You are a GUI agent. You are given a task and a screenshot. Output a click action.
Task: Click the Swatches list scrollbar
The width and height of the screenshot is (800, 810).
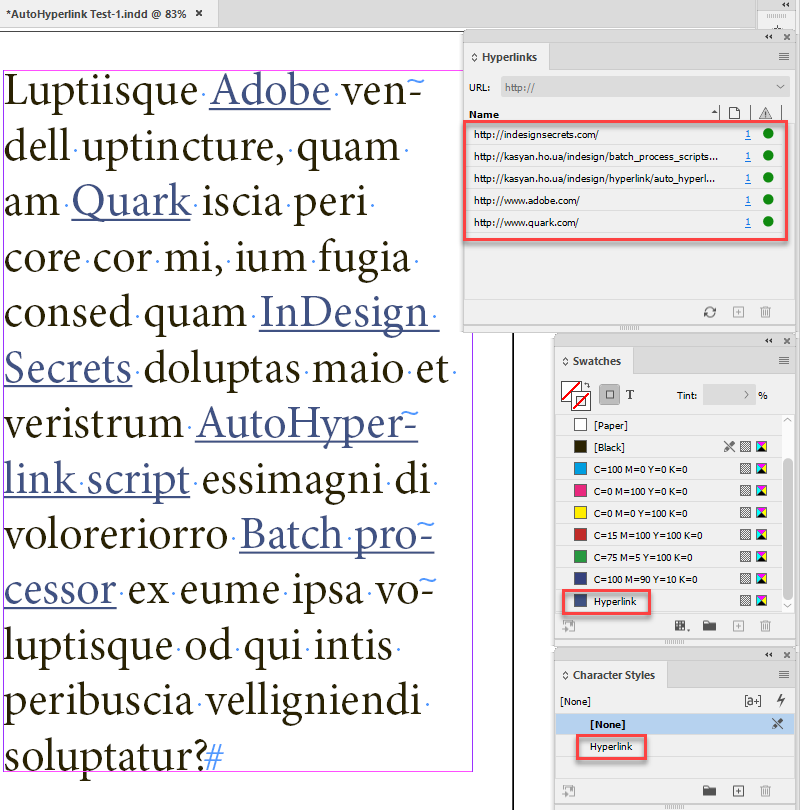(788, 527)
